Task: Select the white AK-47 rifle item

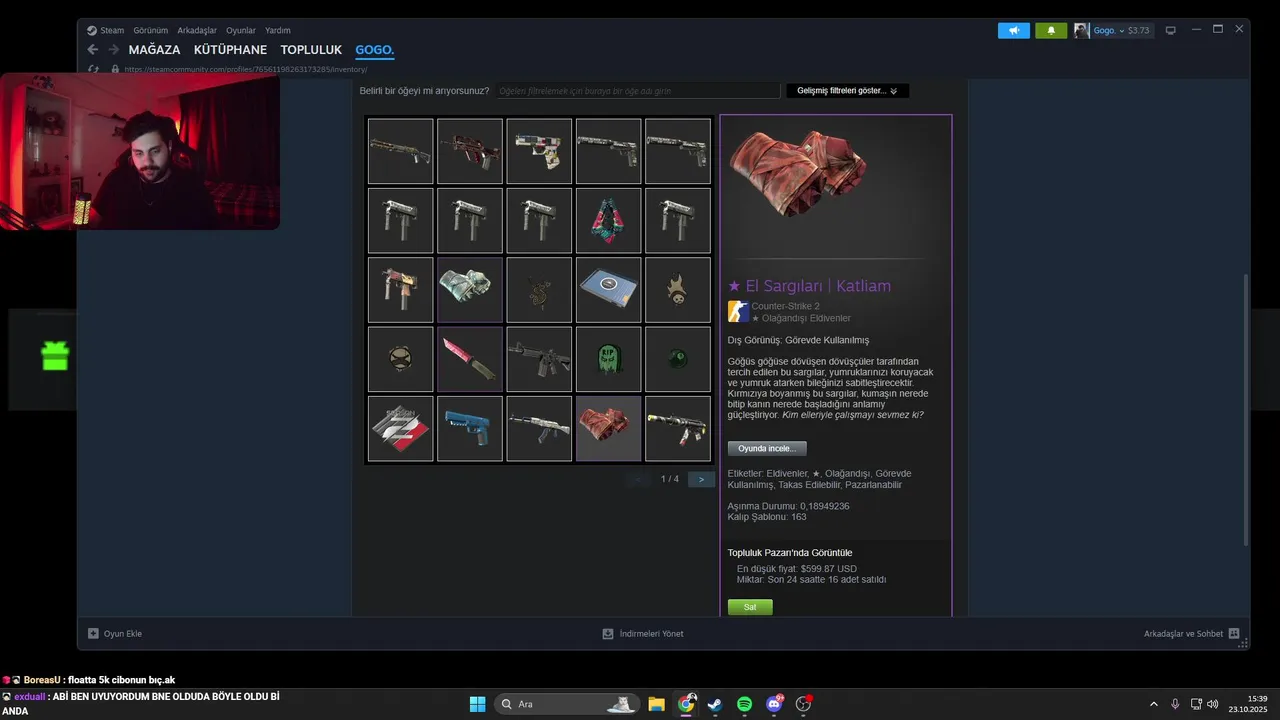Action: [539, 429]
